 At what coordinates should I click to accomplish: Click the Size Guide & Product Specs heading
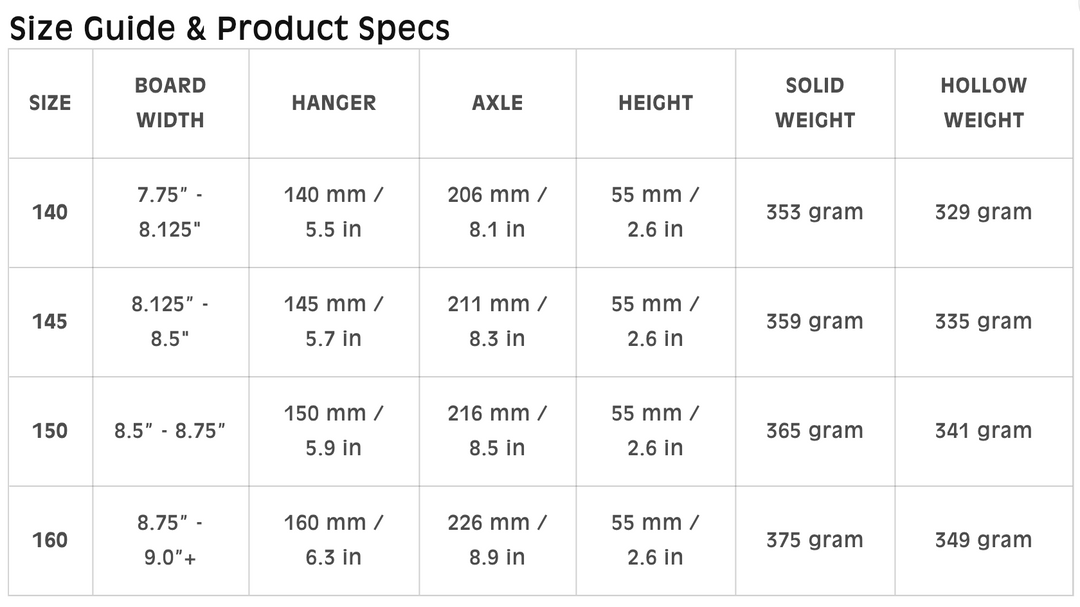point(229,29)
